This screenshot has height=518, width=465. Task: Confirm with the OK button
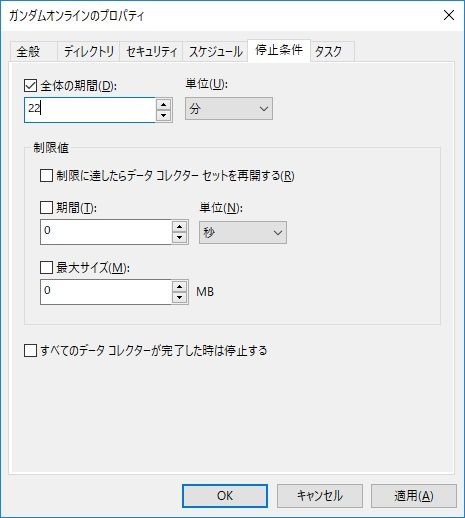coord(225,496)
